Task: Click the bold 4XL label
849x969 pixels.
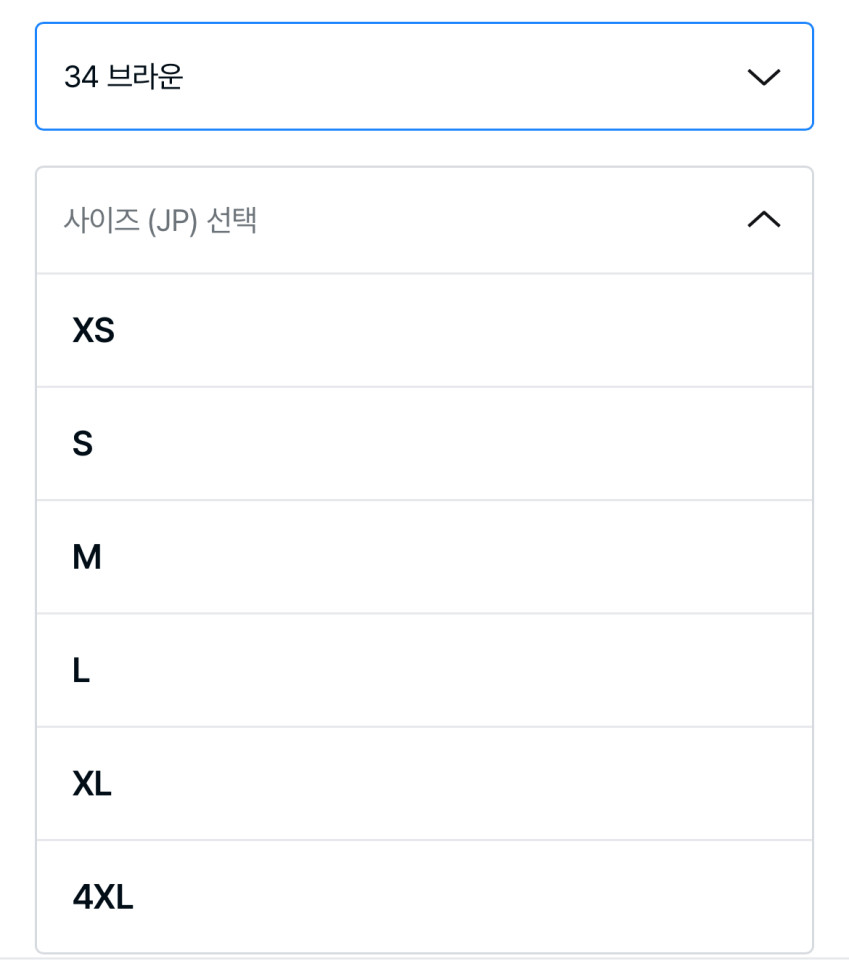Action: pyautogui.click(x=103, y=898)
